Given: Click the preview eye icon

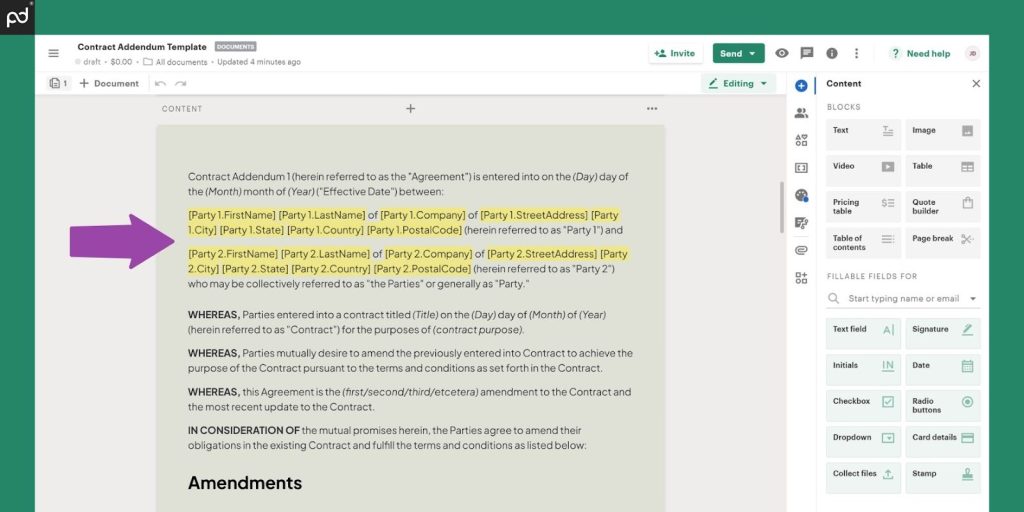Looking at the screenshot, I should (x=782, y=53).
